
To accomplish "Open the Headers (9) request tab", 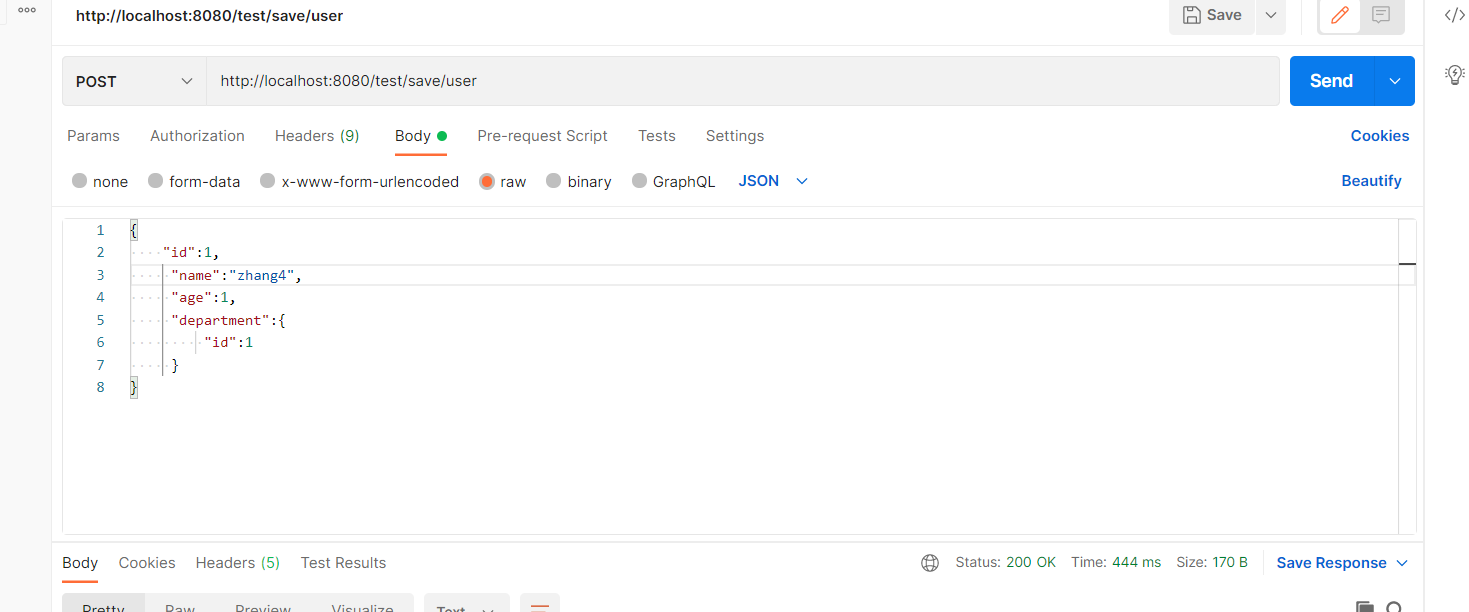I will click(x=317, y=136).
